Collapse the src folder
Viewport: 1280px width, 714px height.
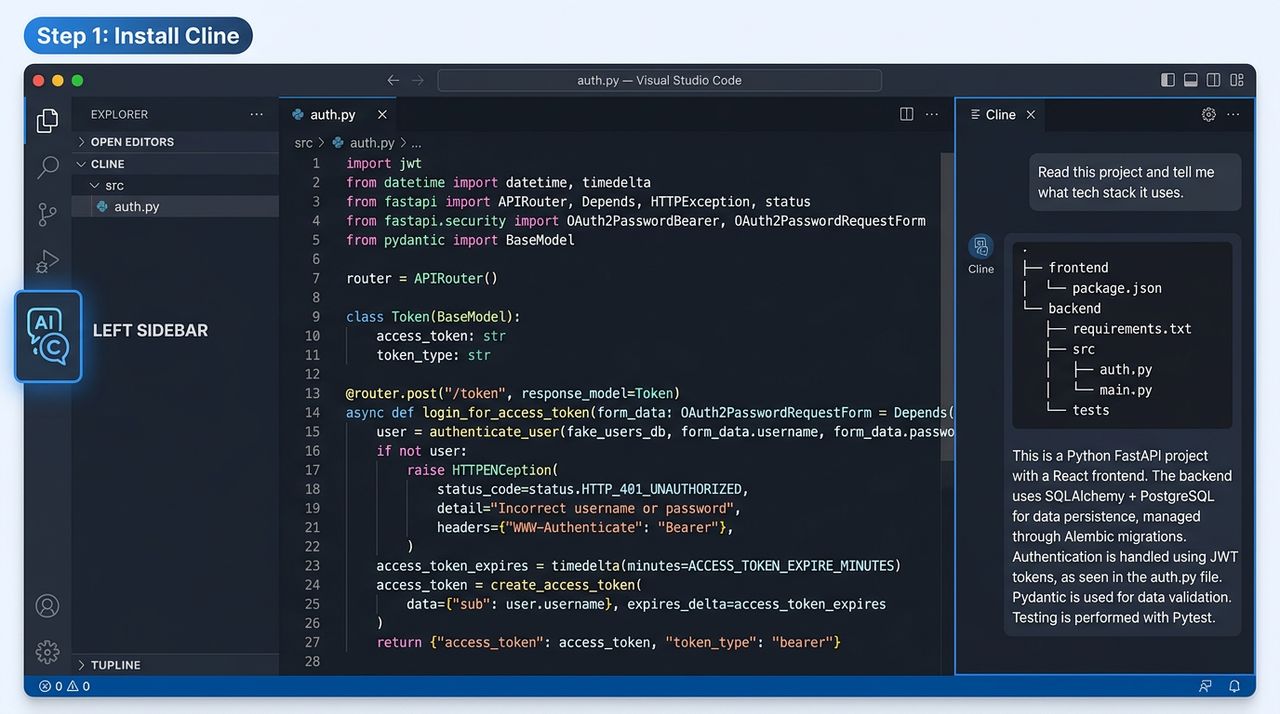tap(175, 185)
